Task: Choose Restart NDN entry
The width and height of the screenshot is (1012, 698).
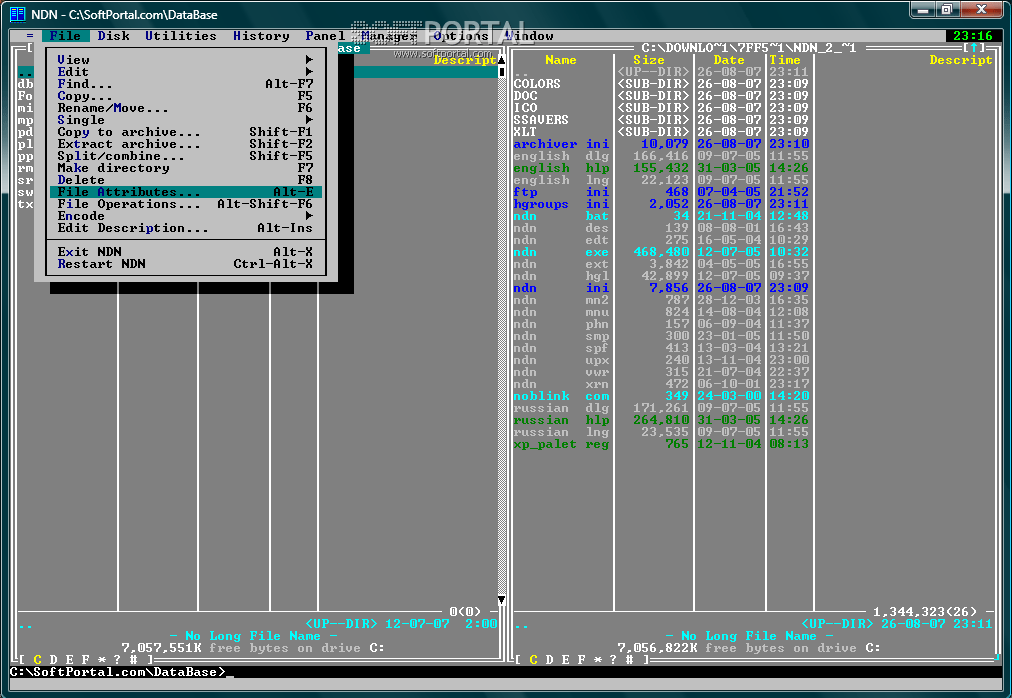Action: click(185, 264)
